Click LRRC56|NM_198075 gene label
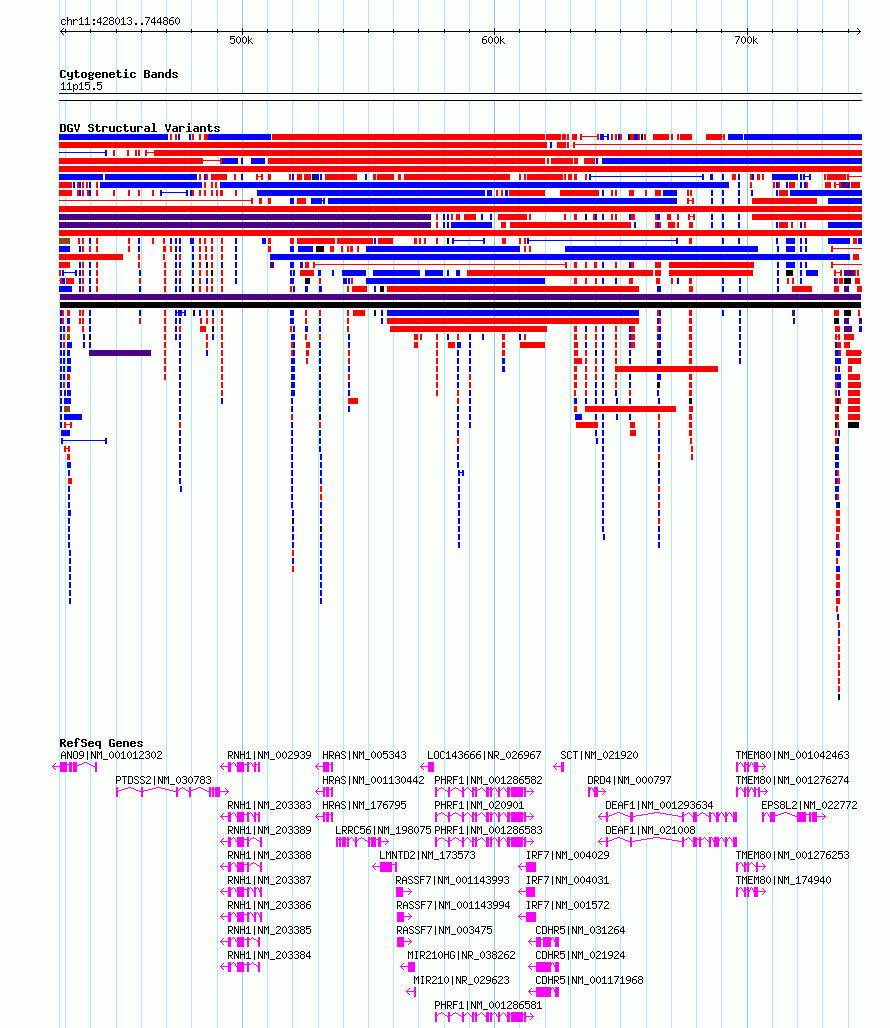890x1028 pixels. coord(383,830)
